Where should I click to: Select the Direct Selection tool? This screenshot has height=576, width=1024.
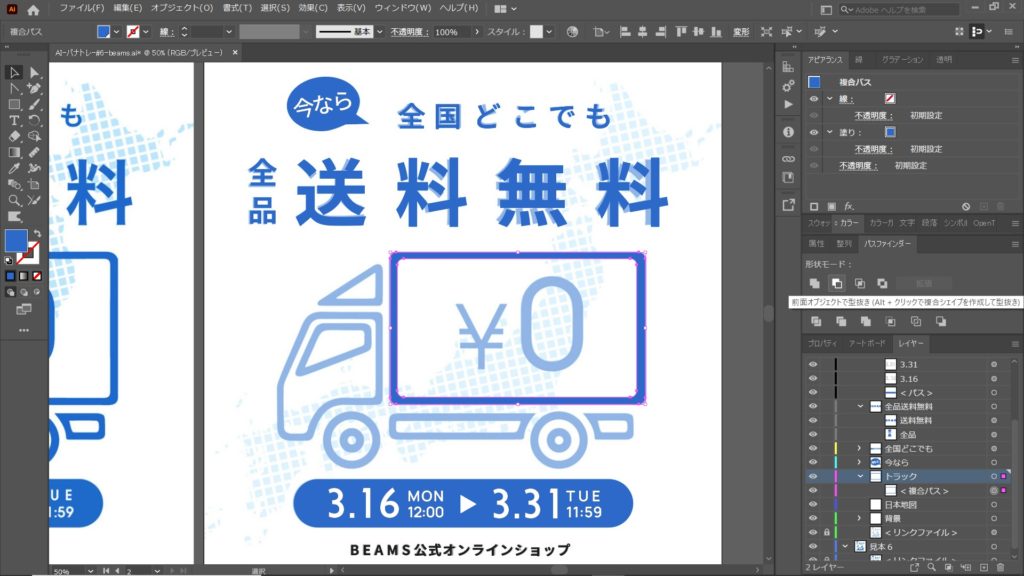(35, 72)
